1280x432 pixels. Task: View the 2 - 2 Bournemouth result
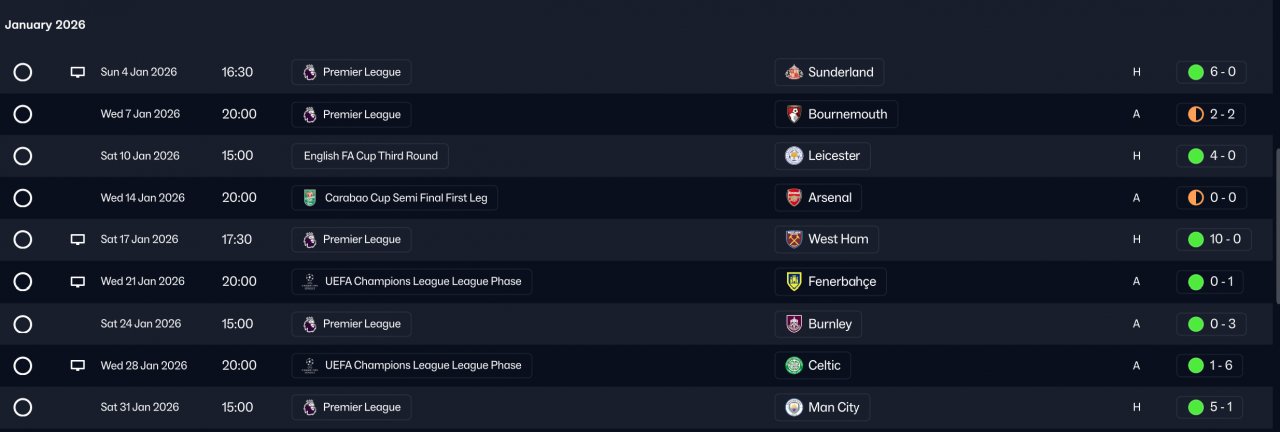pyautogui.click(x=1211, y=114)
